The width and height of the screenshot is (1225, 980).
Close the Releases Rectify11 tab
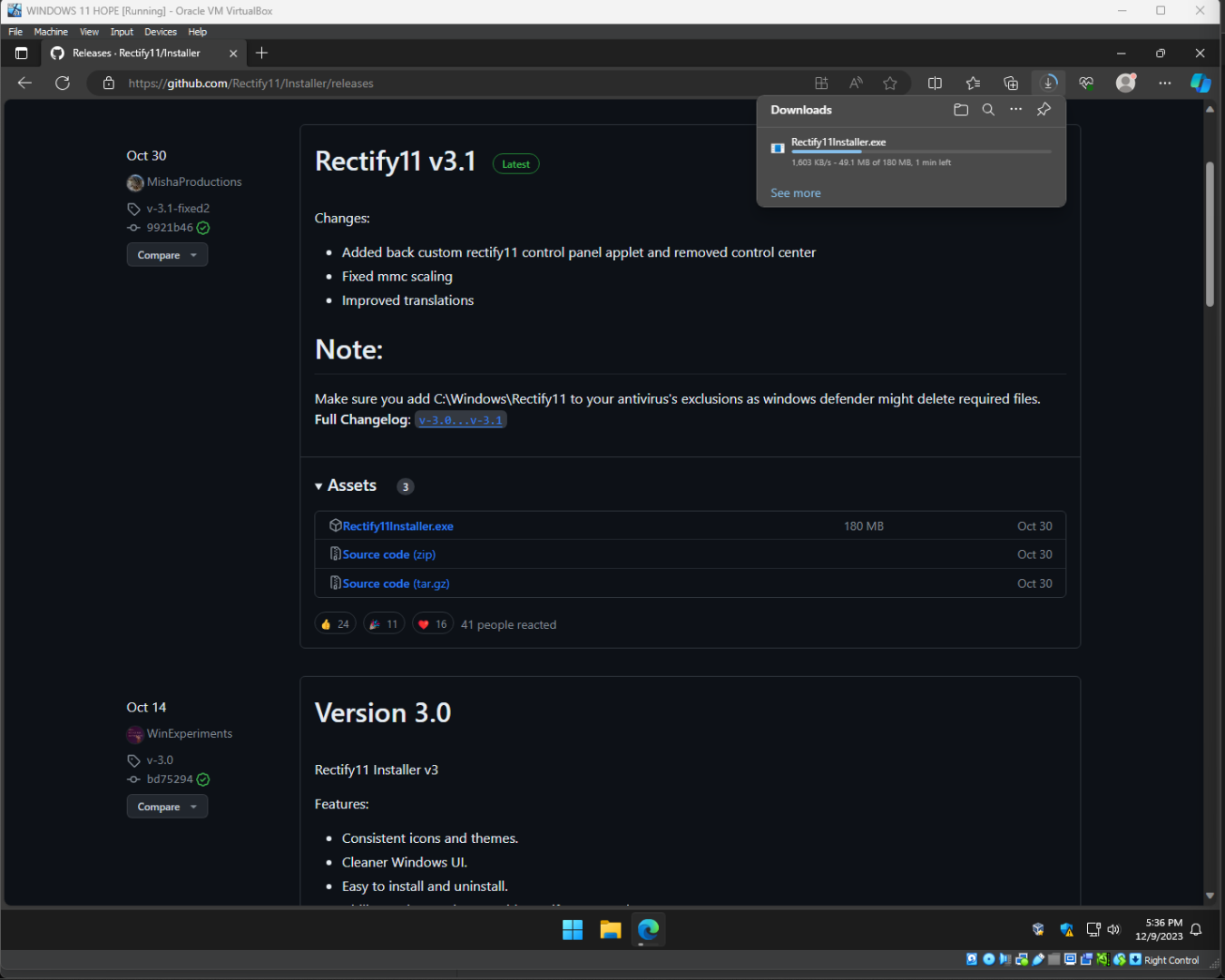(x=233, y=54)
